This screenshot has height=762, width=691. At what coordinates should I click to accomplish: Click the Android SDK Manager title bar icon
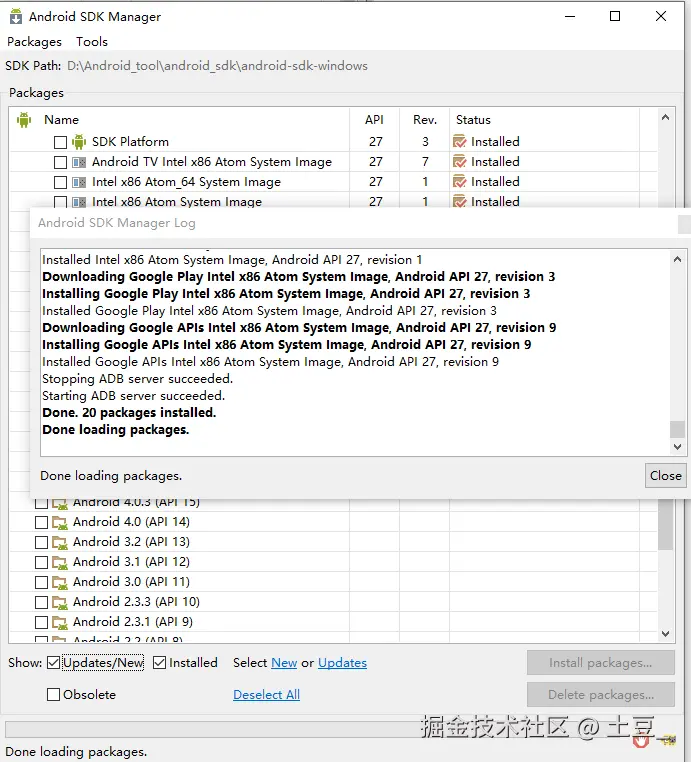(14, 16)
